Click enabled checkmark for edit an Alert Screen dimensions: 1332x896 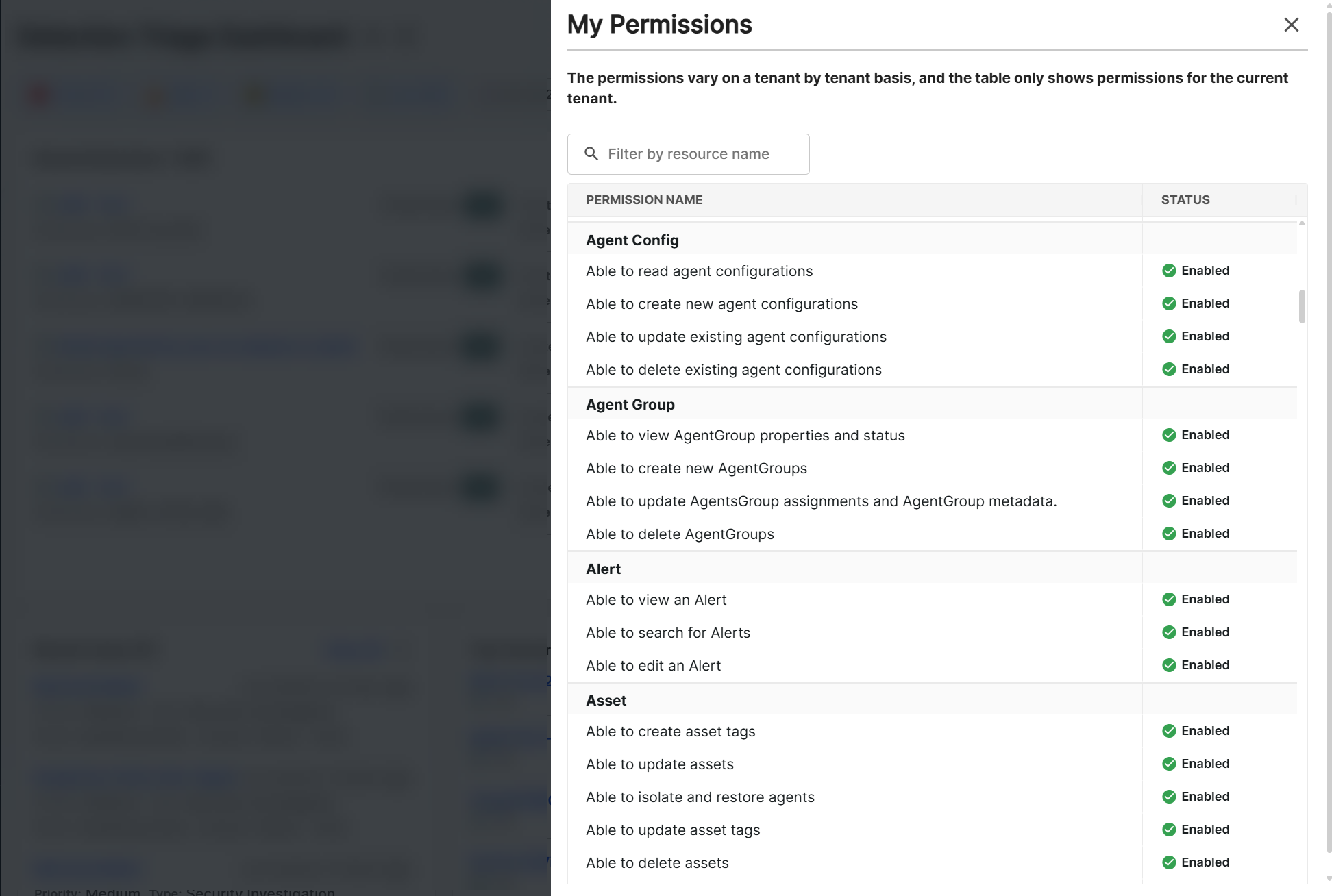click(x=1169, y=665)
